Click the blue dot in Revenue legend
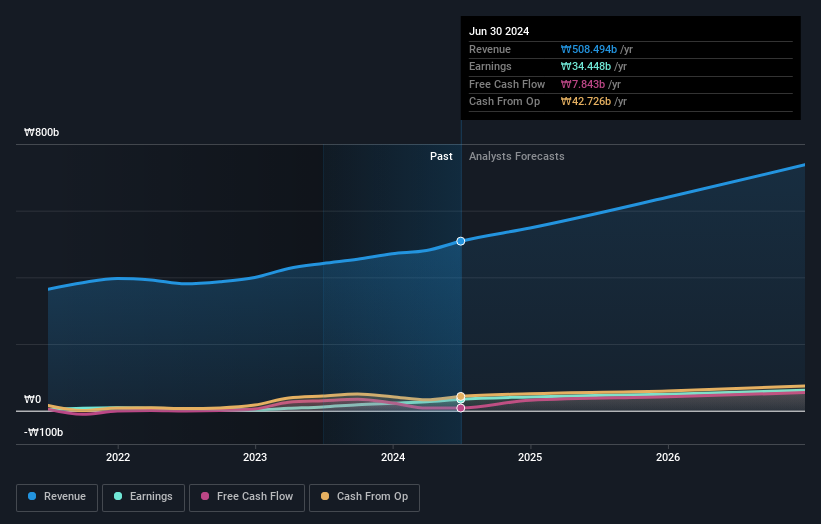This screenshot has width=821, height=524. (x=32, y=496)
